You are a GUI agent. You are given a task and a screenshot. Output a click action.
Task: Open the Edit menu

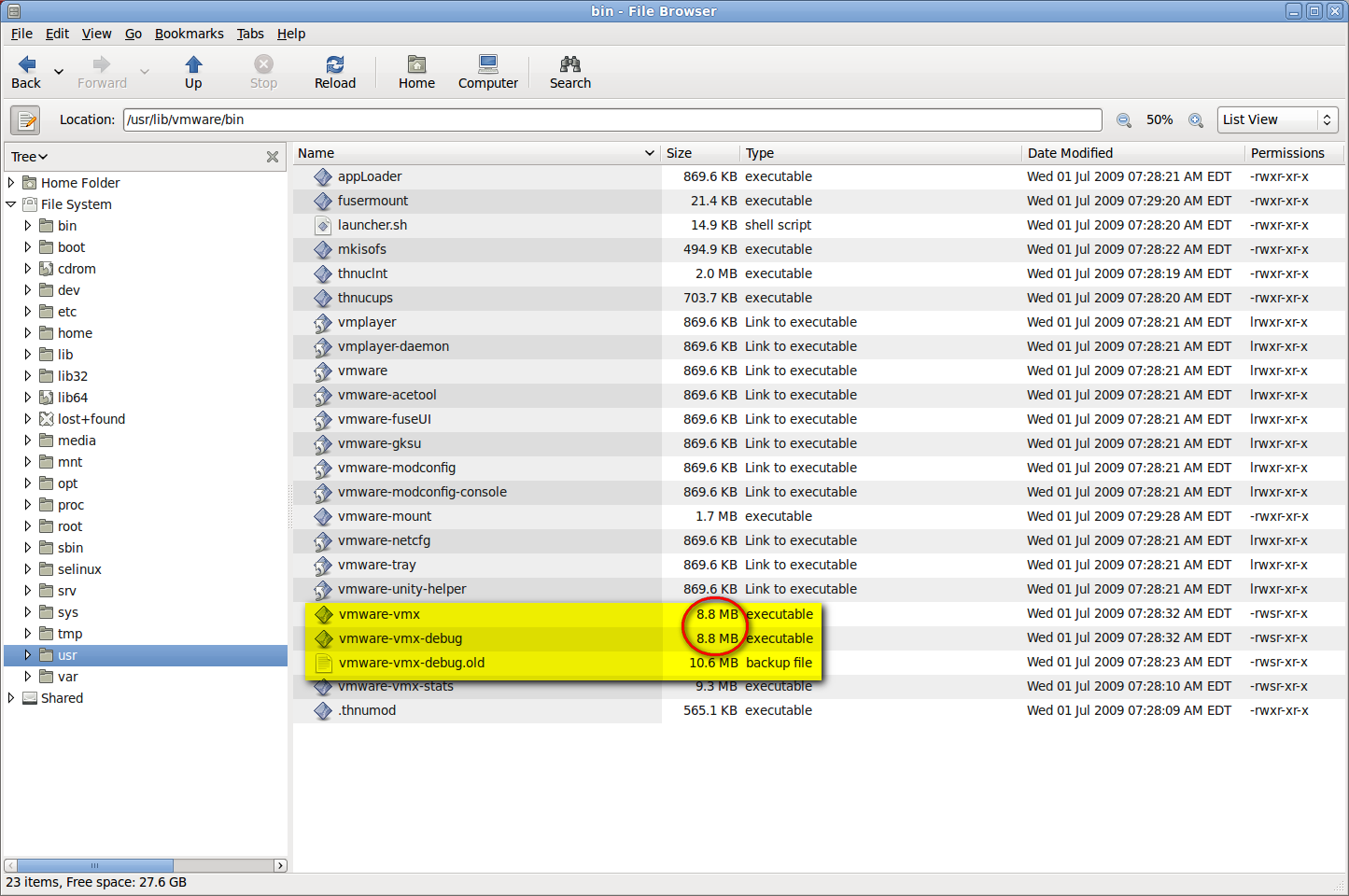(x=57, y=34)
